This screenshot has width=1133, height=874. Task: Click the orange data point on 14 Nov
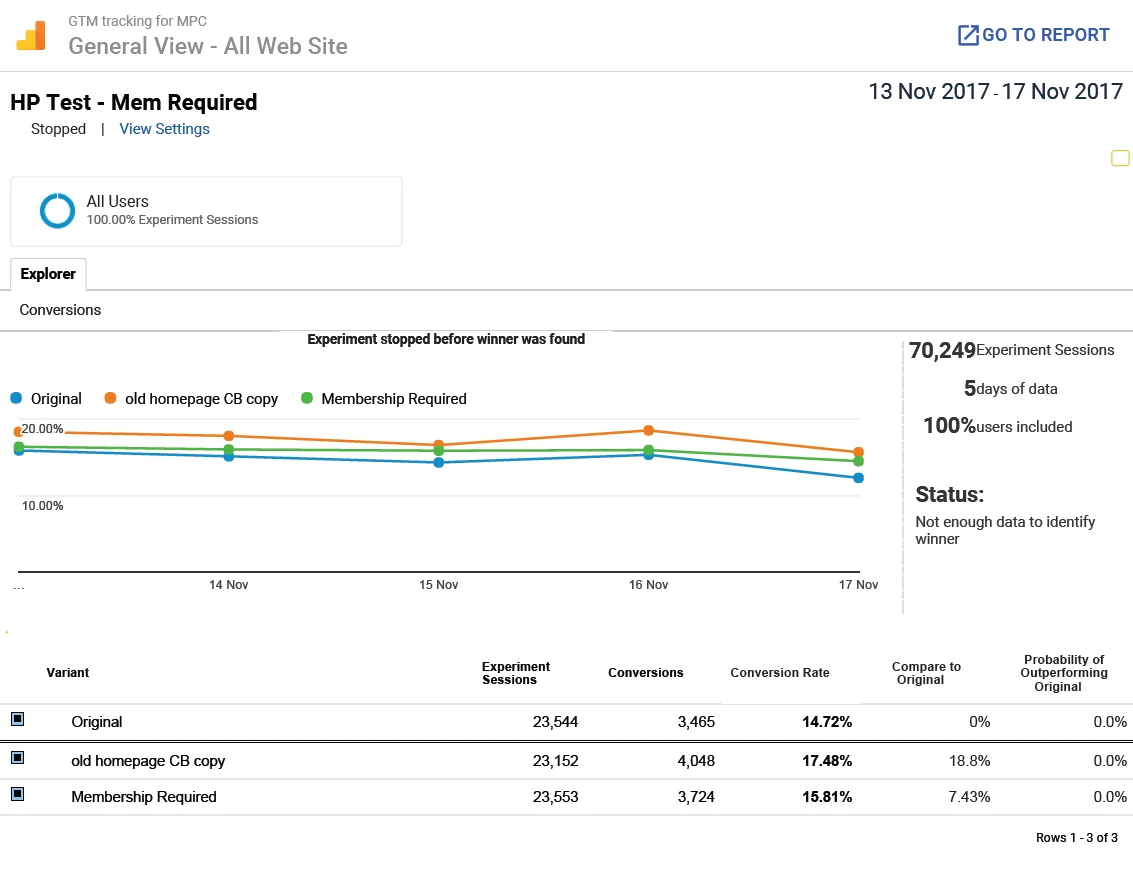click(x=228, y=436)
